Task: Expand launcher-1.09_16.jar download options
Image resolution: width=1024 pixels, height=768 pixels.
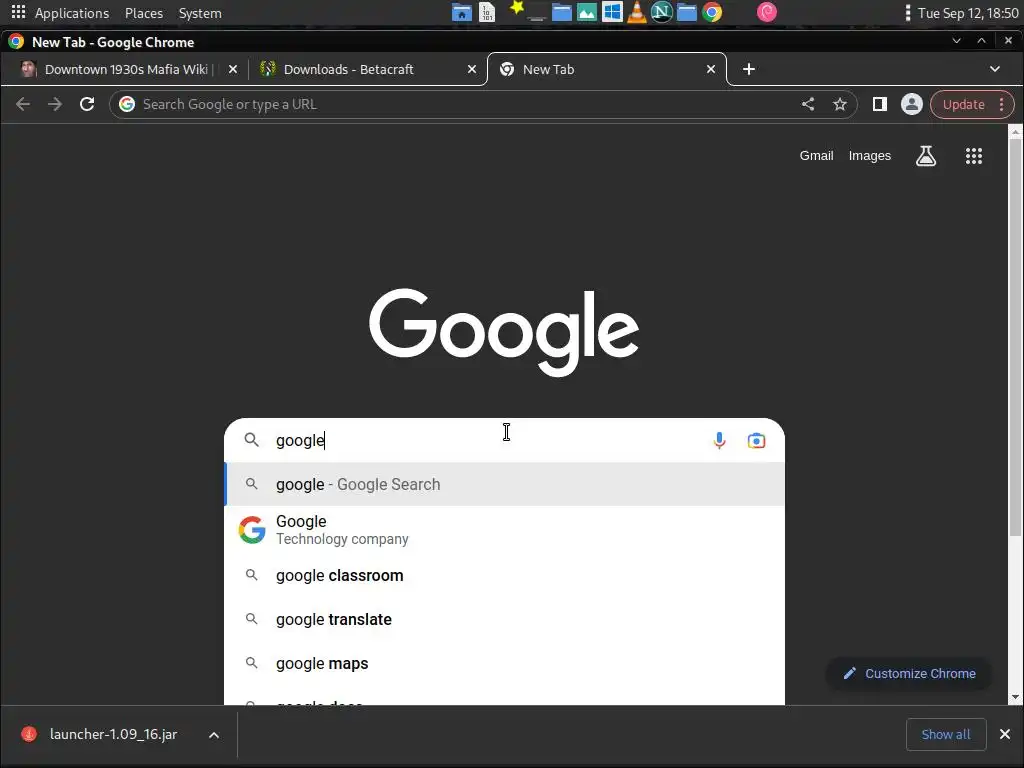Action: pos(214,735)
